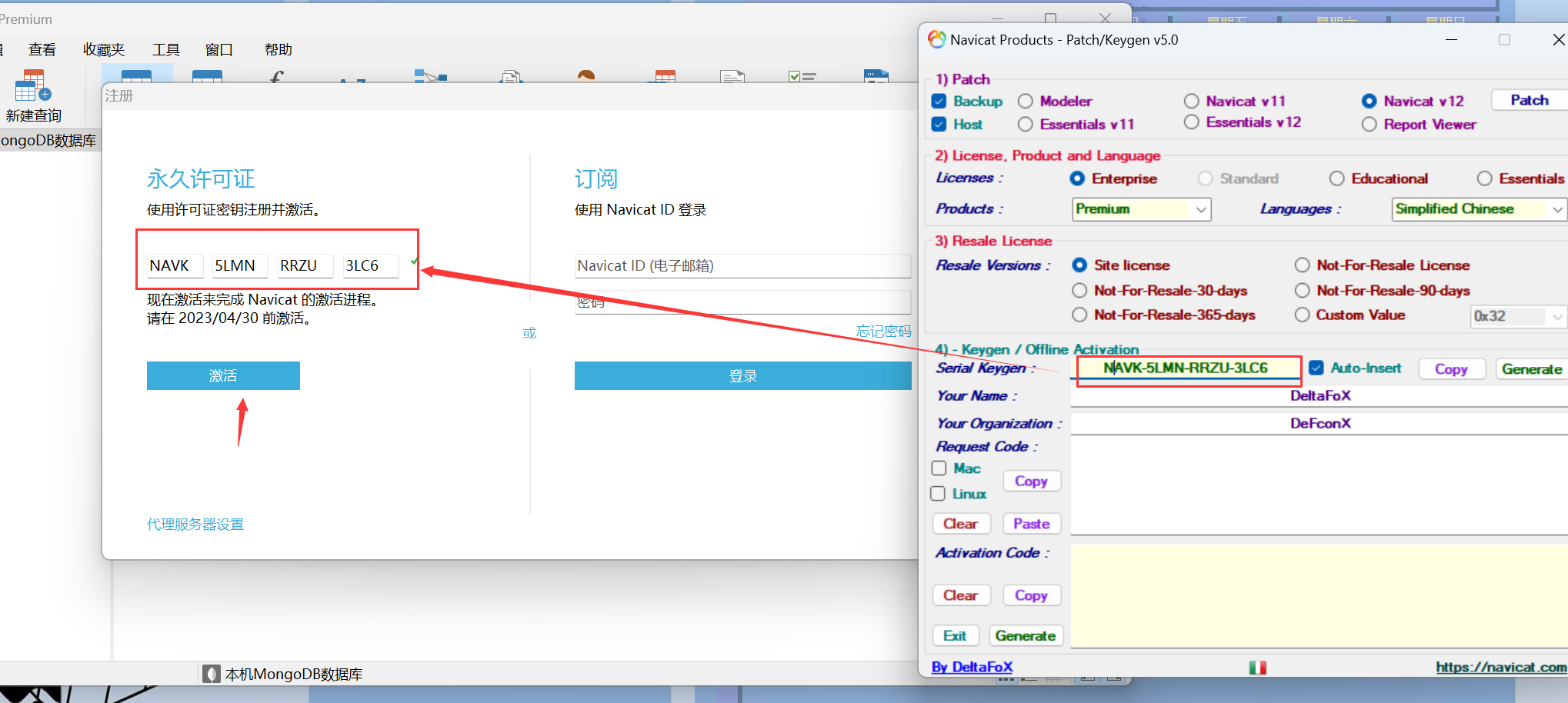Open the 工具 menu
Screen dimensions: 1568x703
coord(166,50)
